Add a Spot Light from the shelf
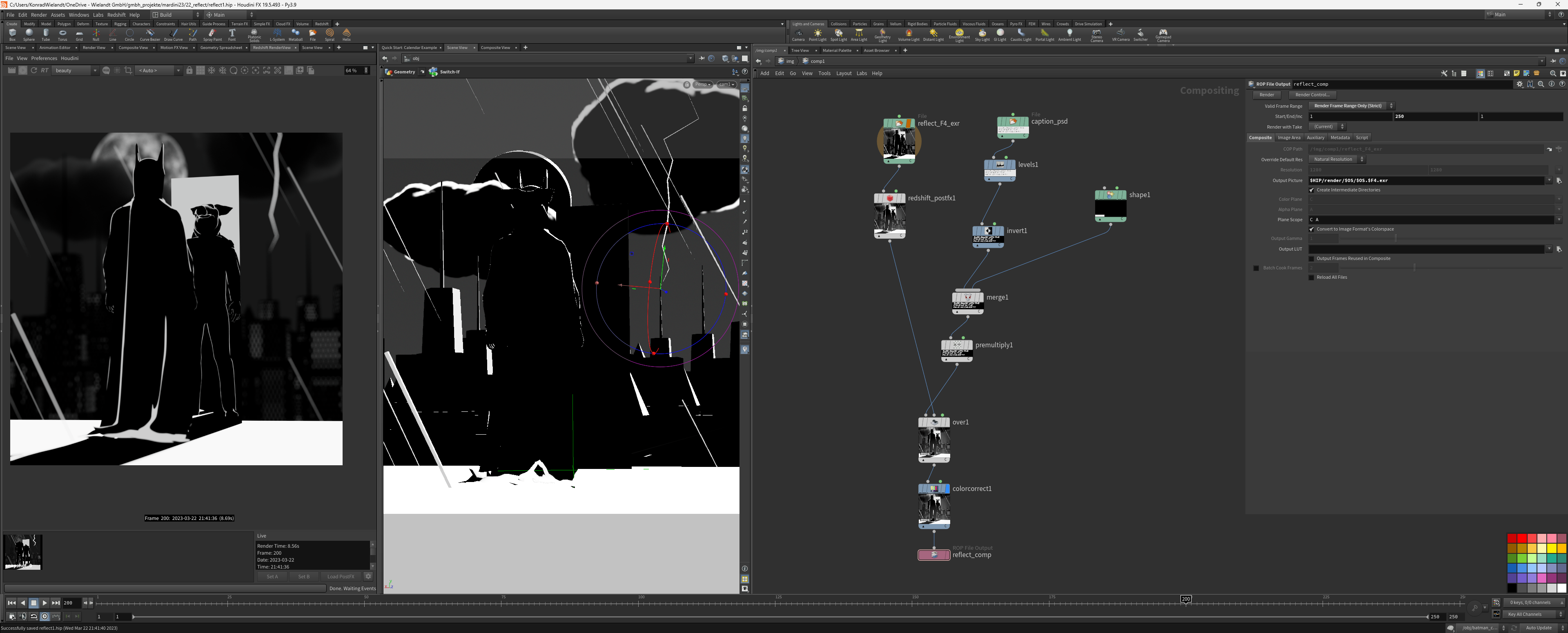Image resolution: width=1568 pixels, height=633 pixels. 839,35
